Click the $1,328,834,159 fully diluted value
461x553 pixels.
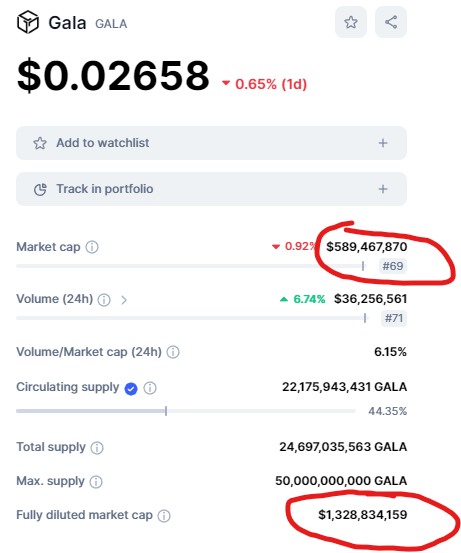coord(363,515)
